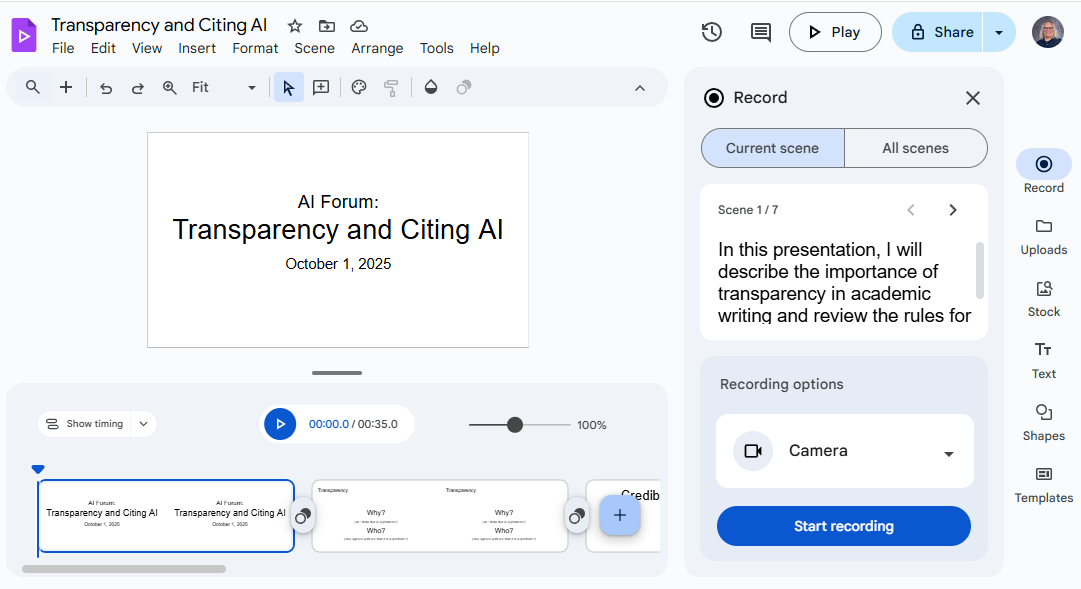Open the Shapes panel
This screenshot has height=589, width=1081.
tap(1043, 421)
